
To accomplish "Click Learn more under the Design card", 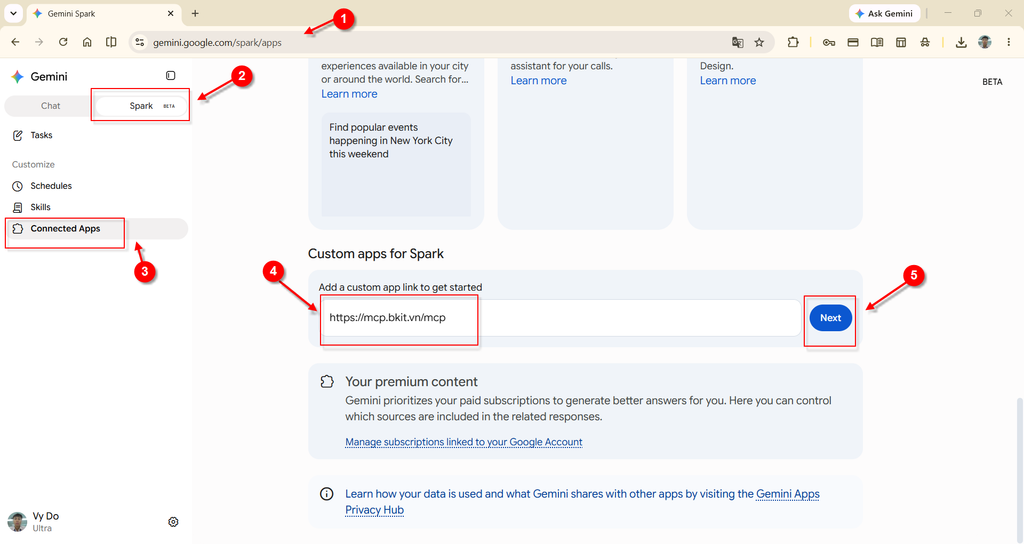I will [x=728, y=81].
